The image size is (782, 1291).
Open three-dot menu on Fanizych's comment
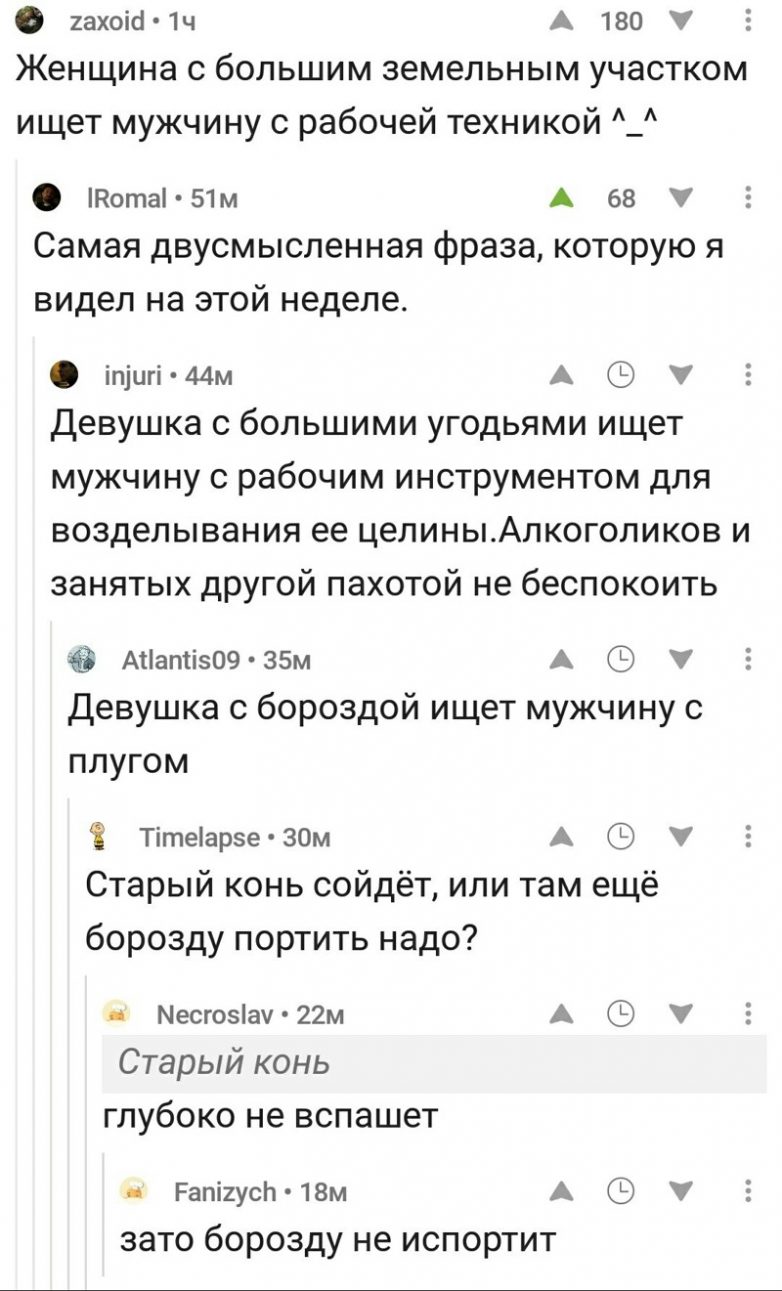pyautogui.click(x=750, y=1190)
